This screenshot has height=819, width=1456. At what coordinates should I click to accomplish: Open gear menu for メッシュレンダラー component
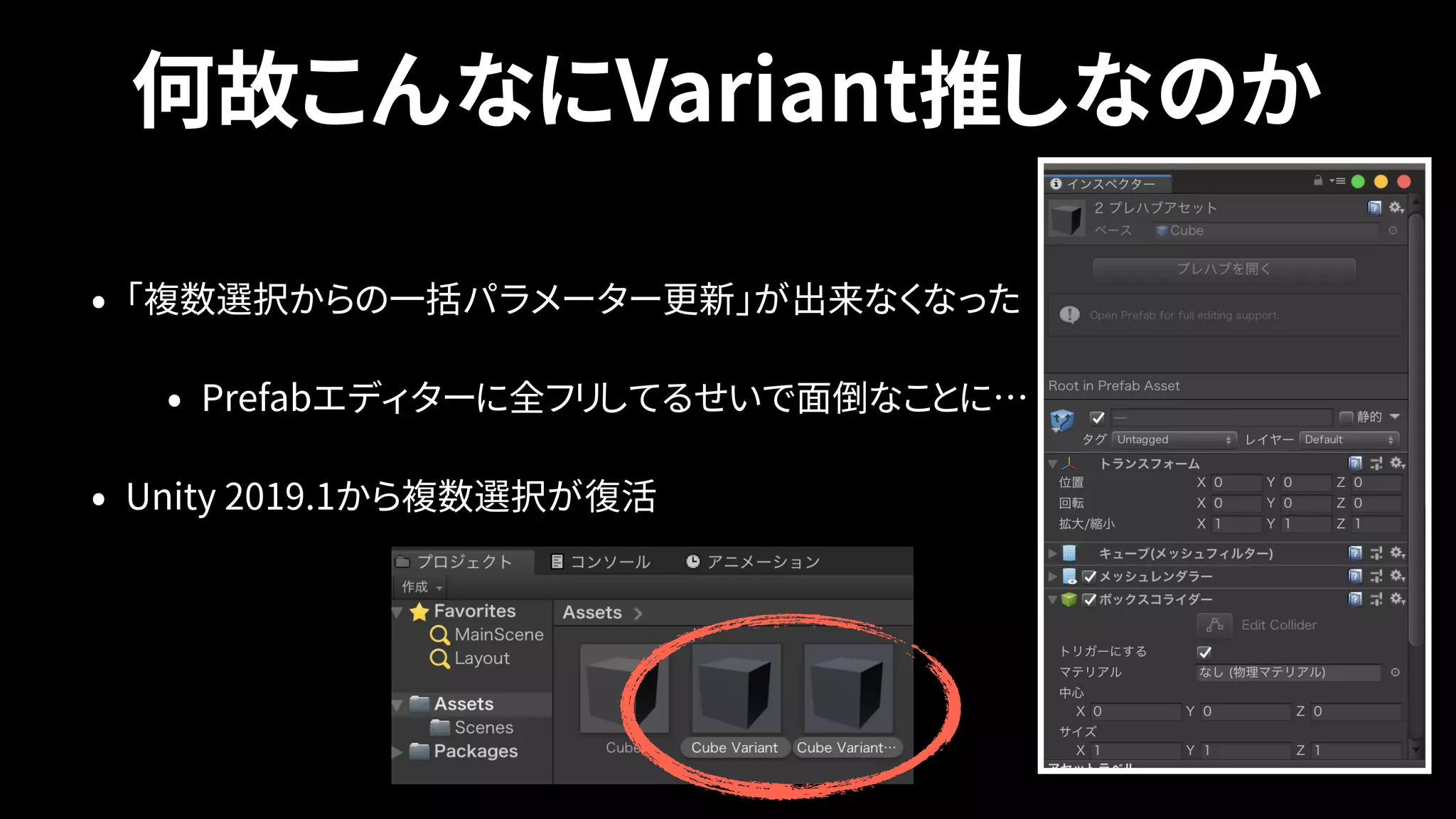1397,576
